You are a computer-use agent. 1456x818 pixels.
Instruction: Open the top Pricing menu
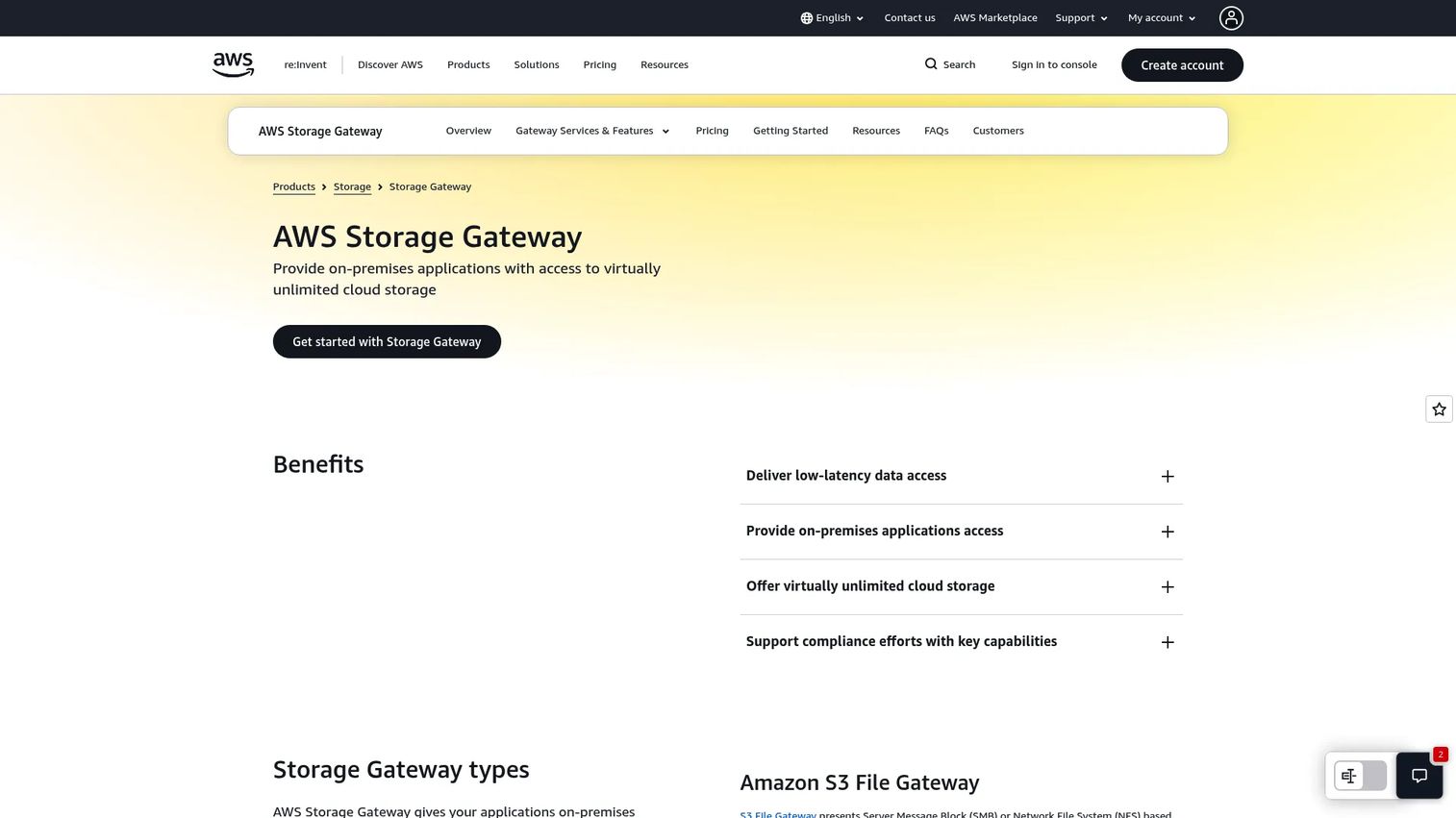click(x=599, y=65)
